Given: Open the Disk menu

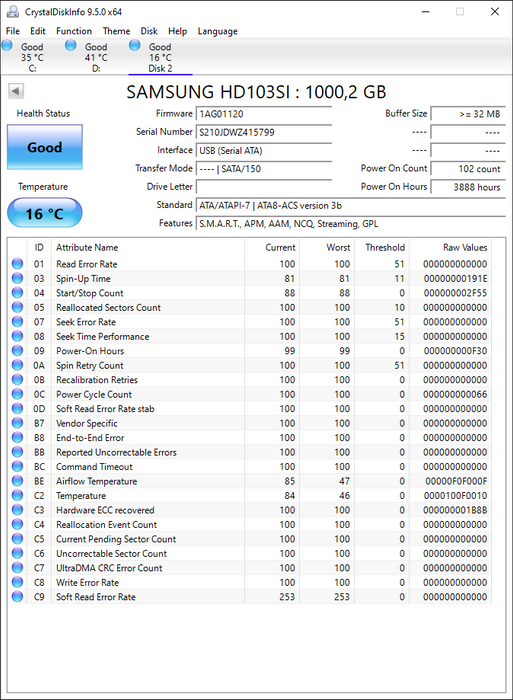Looking at the screenshot, I should pyautogui.click(x=149, y=31).
